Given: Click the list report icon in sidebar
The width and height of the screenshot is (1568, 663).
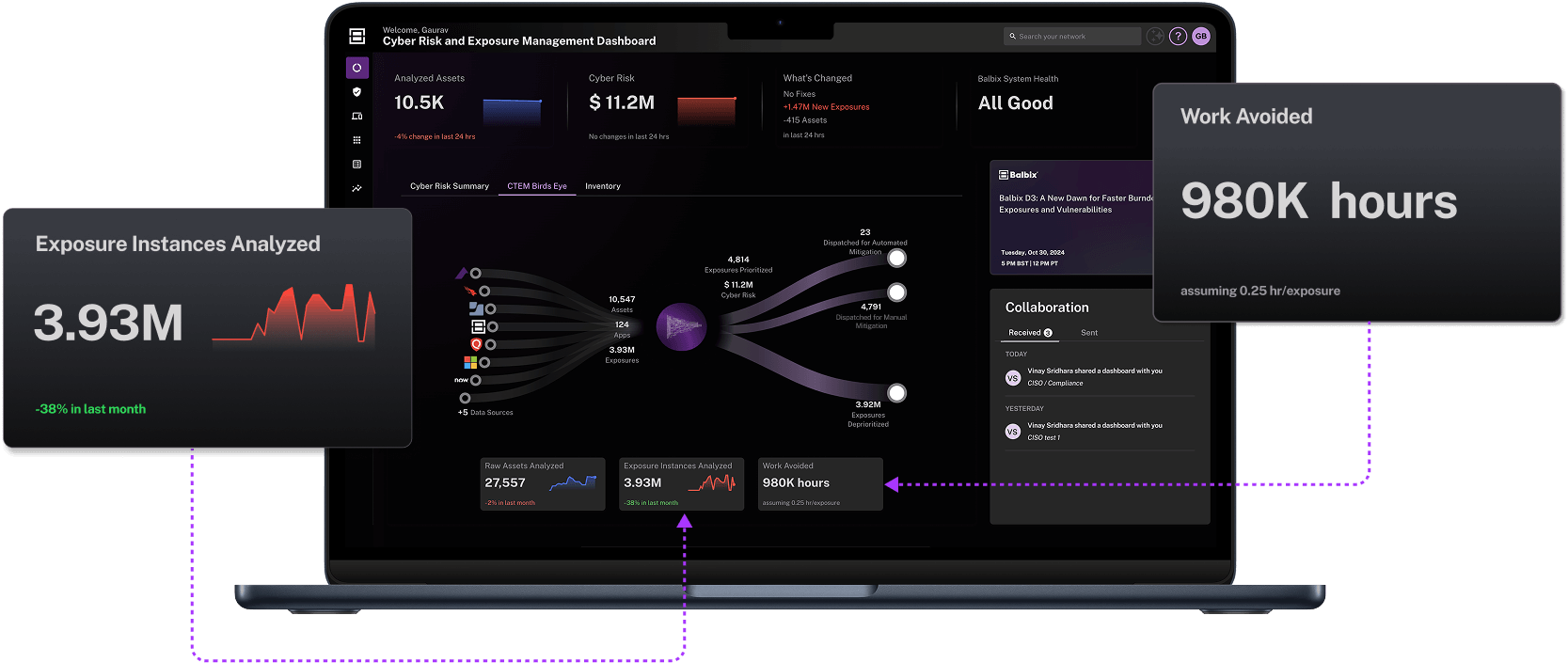Looking at the screenshot, I should click(356, 165).
